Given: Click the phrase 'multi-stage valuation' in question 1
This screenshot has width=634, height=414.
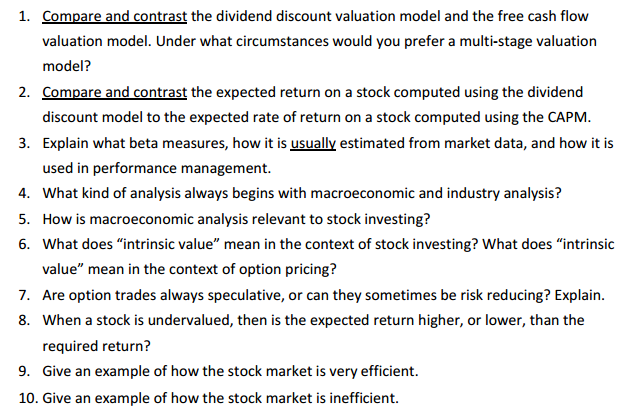Looking at the screenshot, I should pos(528,41).
